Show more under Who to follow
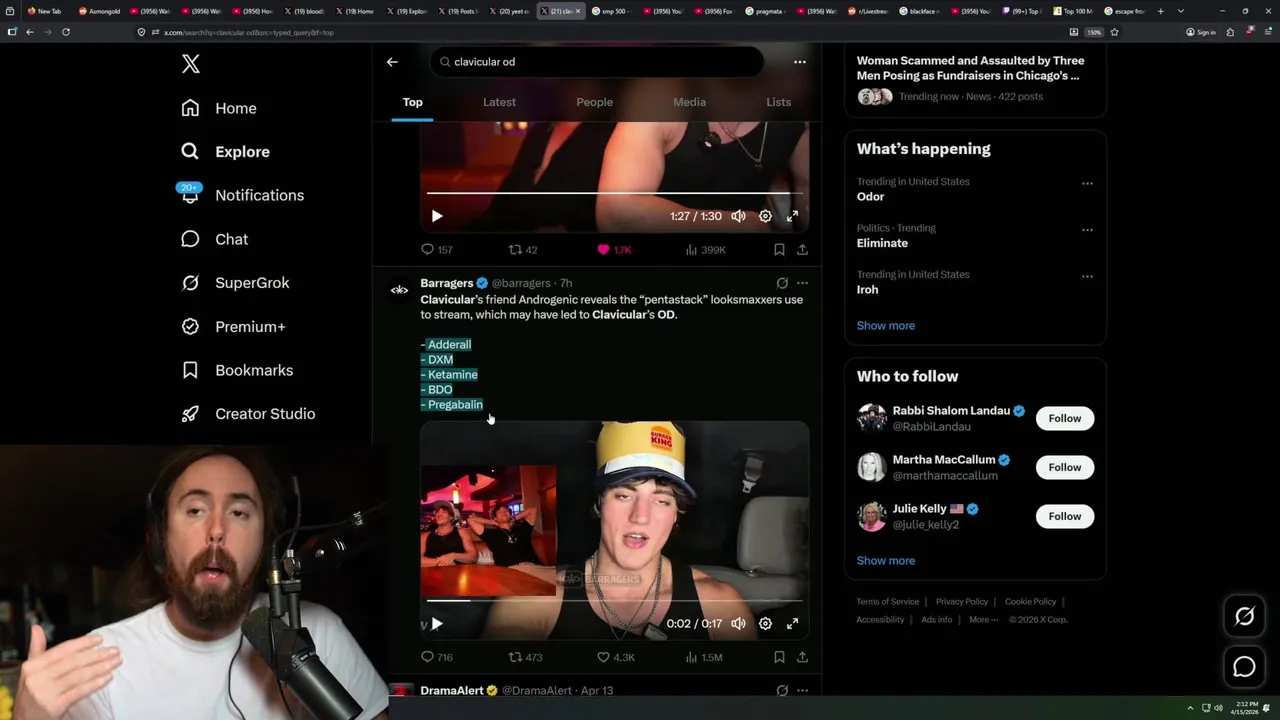 point(885,561)
